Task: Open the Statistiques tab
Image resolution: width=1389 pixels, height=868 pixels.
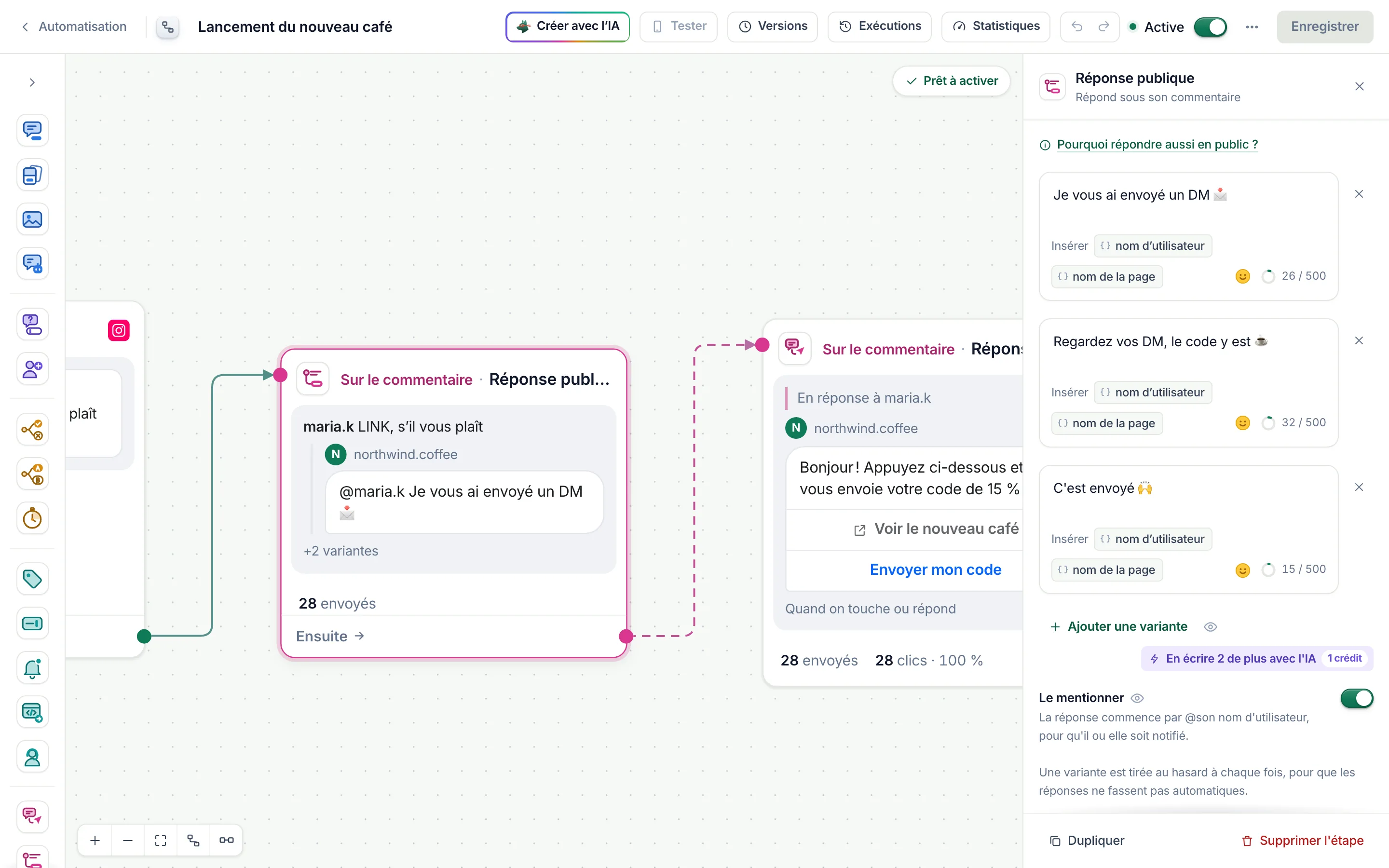Action: coord(996,27)
